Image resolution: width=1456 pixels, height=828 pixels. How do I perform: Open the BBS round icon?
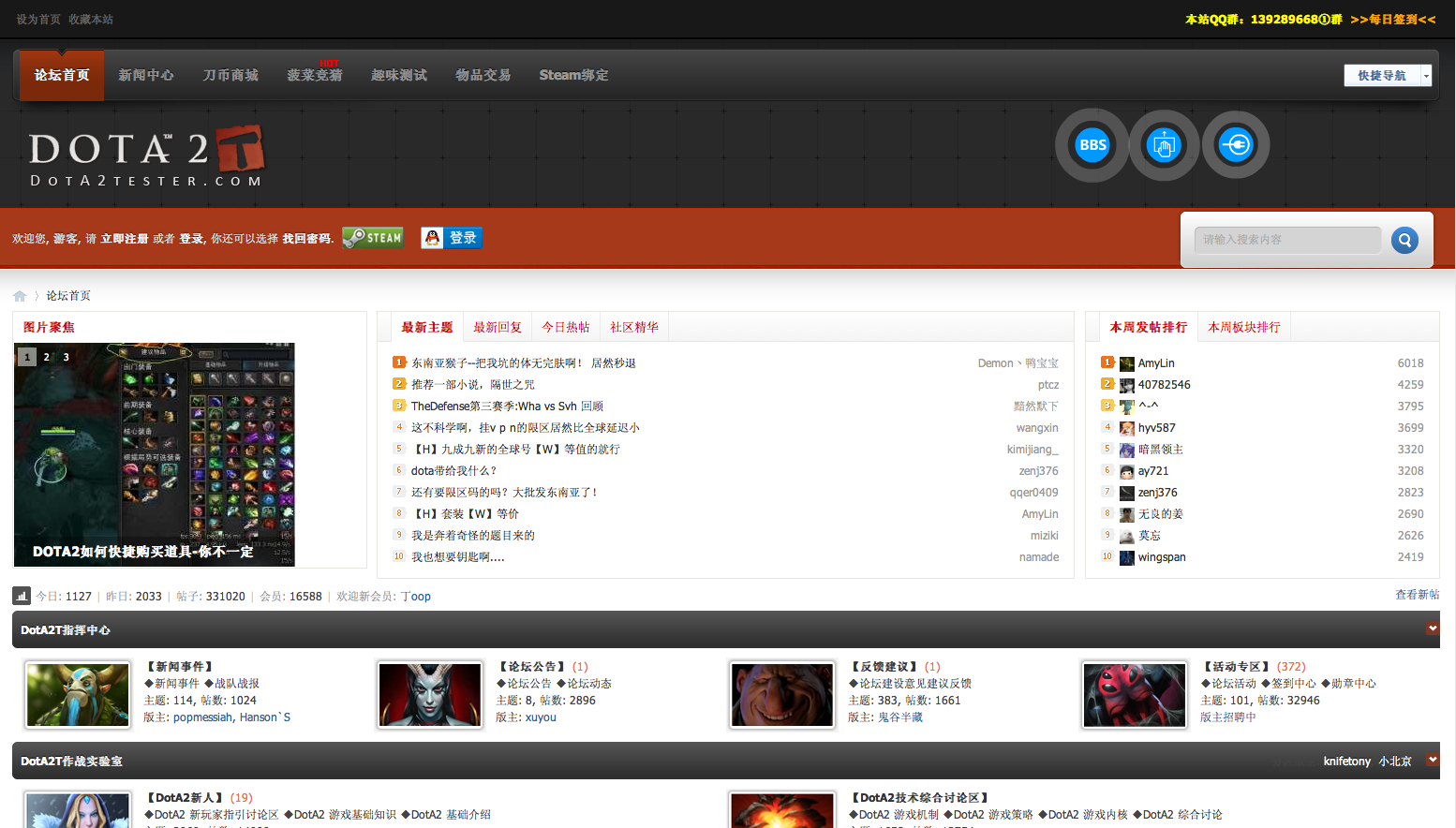[1092, 145]
